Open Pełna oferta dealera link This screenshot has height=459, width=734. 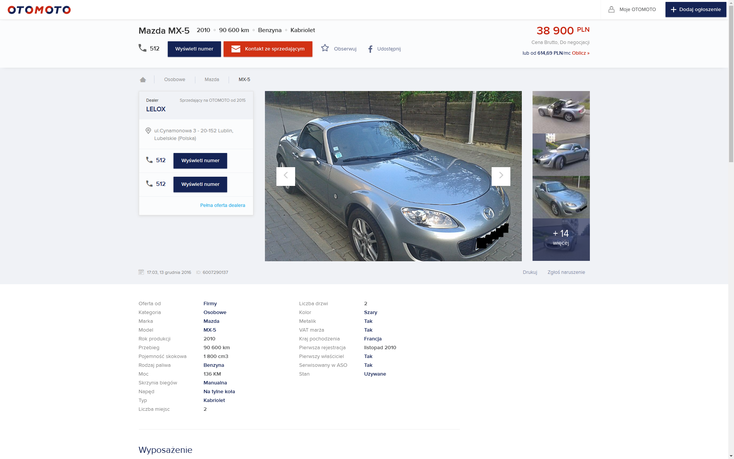click(x=222, y=205)
